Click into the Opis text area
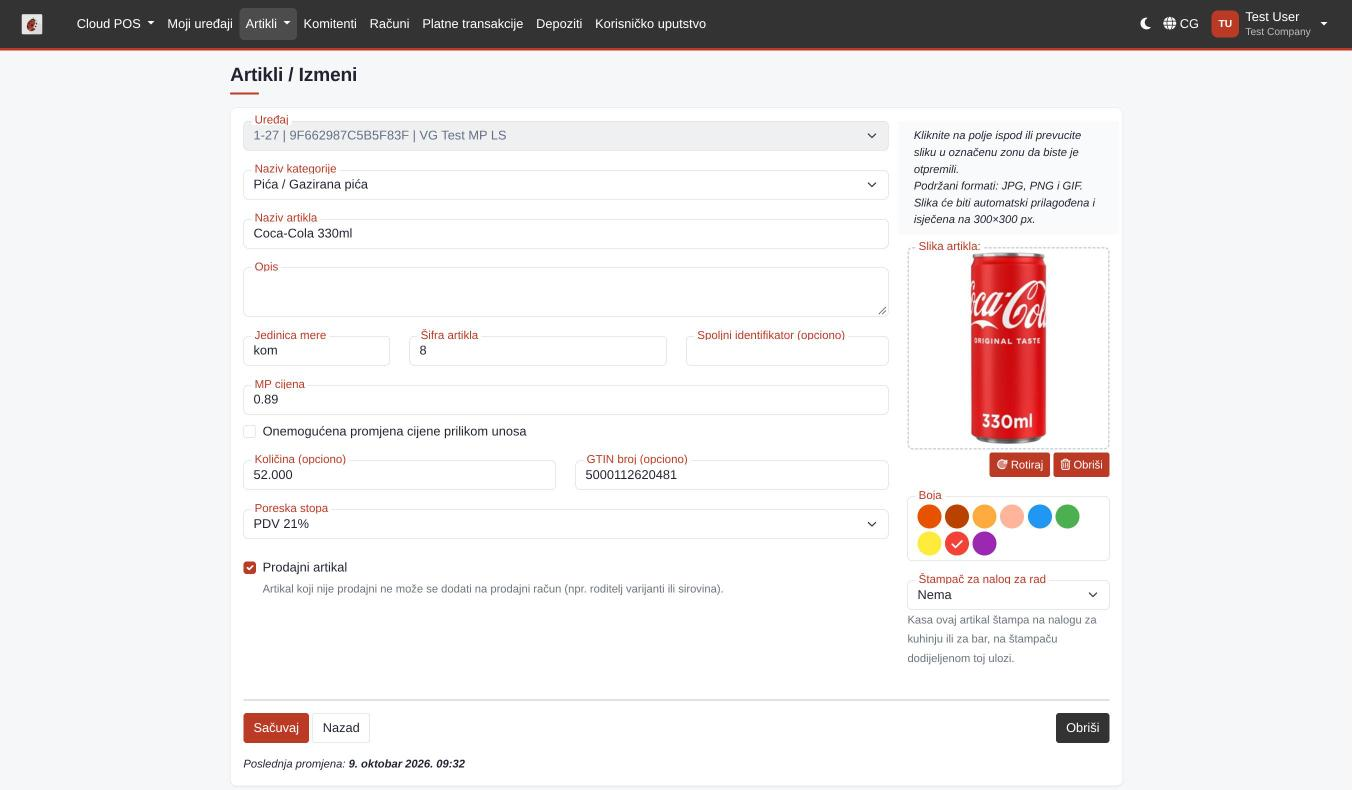The width and height of the screenshot is (1352, 790). click(x=566, y=292)
